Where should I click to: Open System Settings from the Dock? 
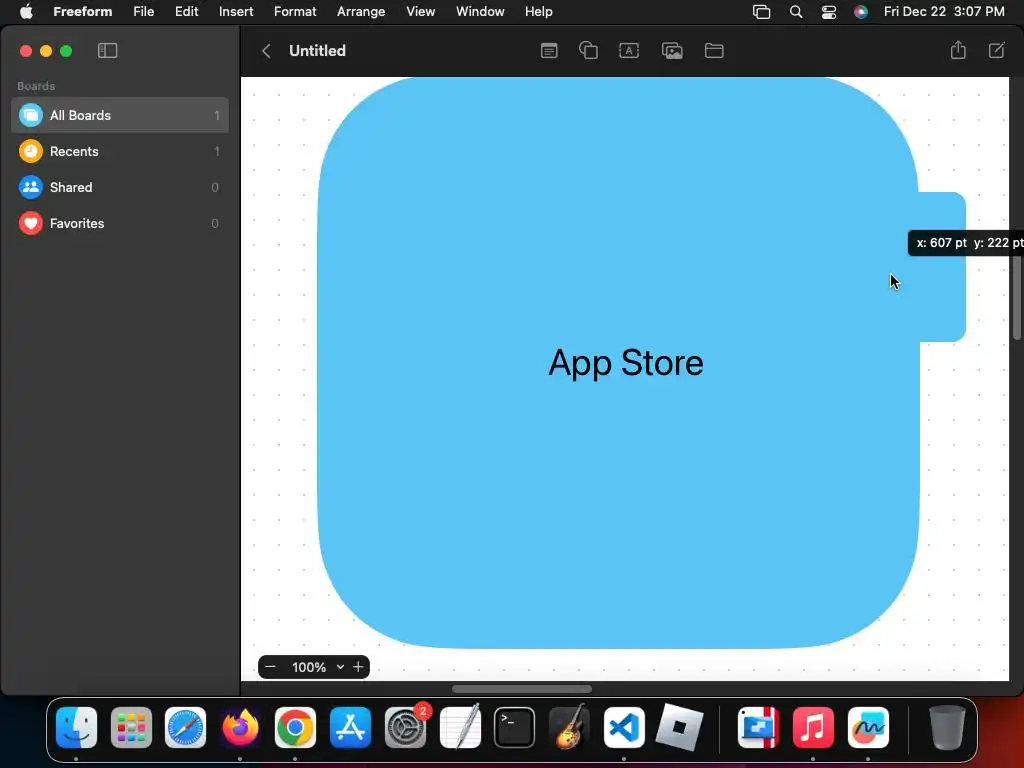pyautogui.click(x=406, y=727)
